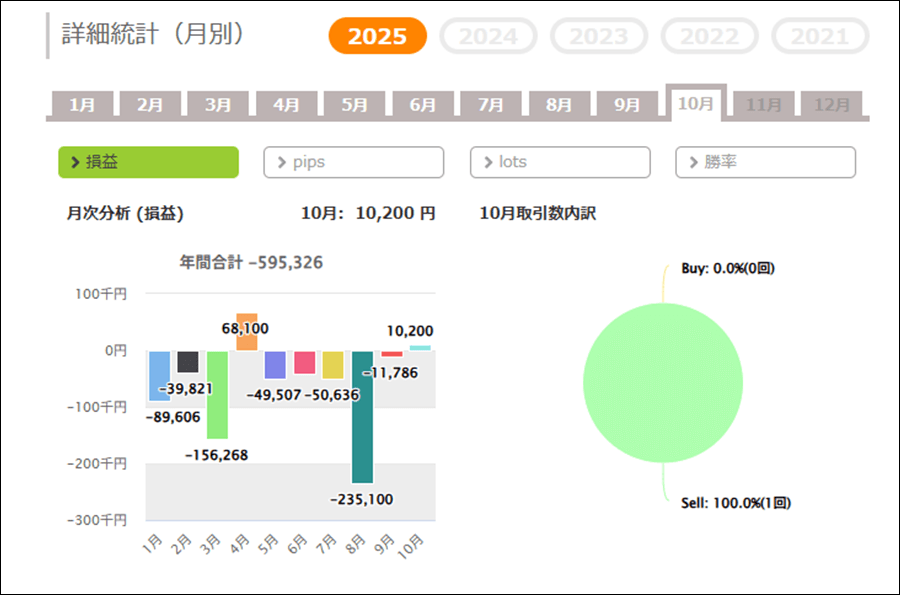Click the -100千円 y-axis label

[97, 407]
